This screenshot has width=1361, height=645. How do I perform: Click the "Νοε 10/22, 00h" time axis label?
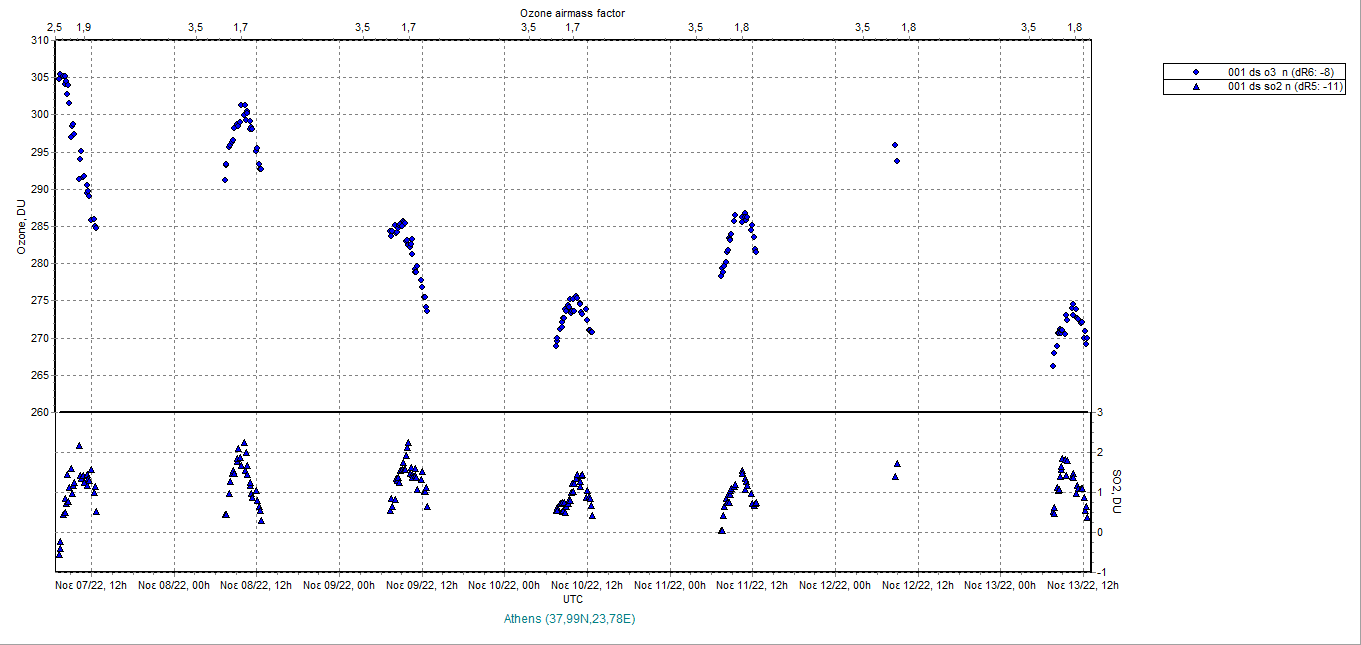505,585
